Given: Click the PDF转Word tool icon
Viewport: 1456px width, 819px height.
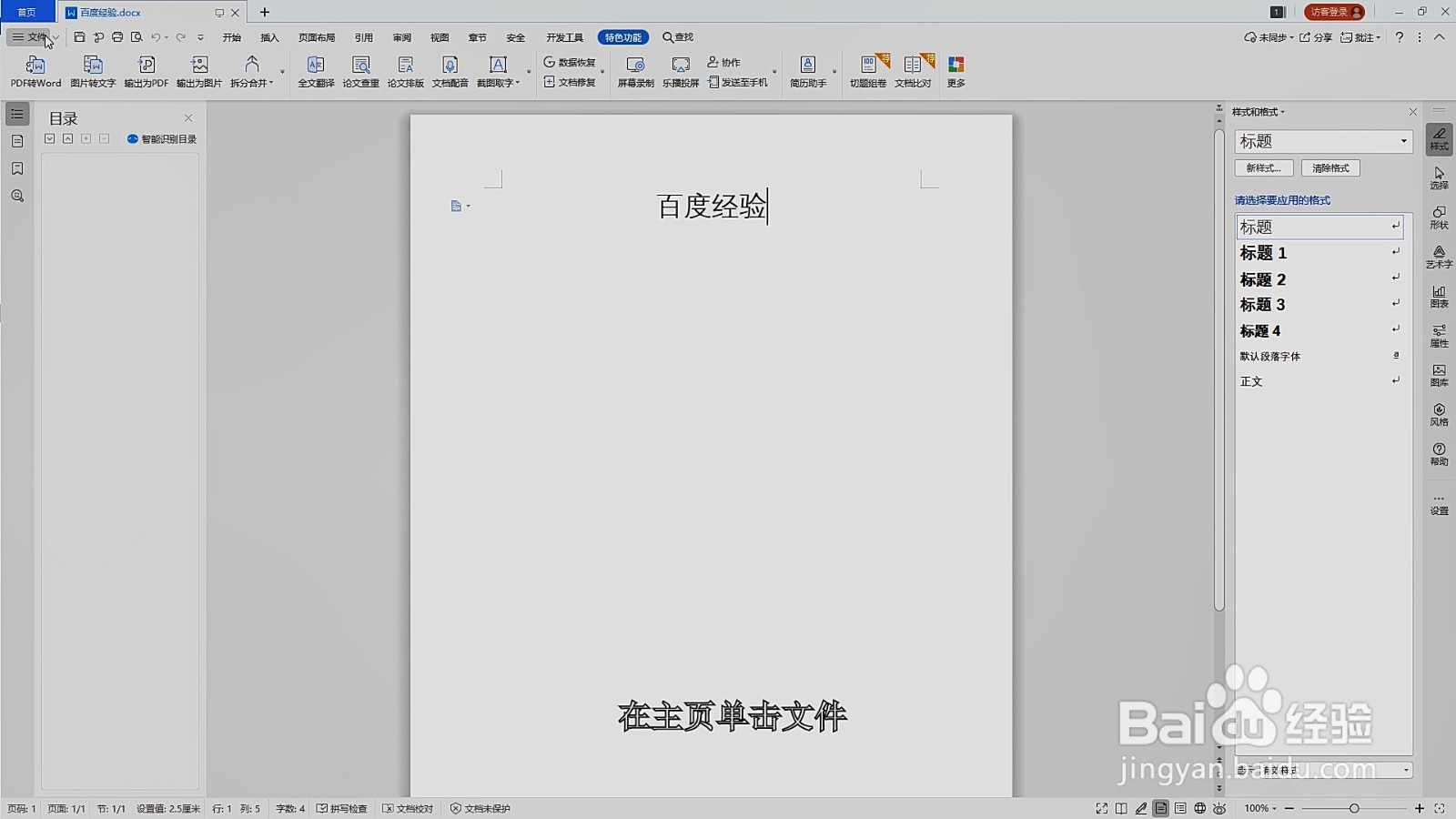Looking at the screenshot, I should pyautogui.click(x=35, y=72).
